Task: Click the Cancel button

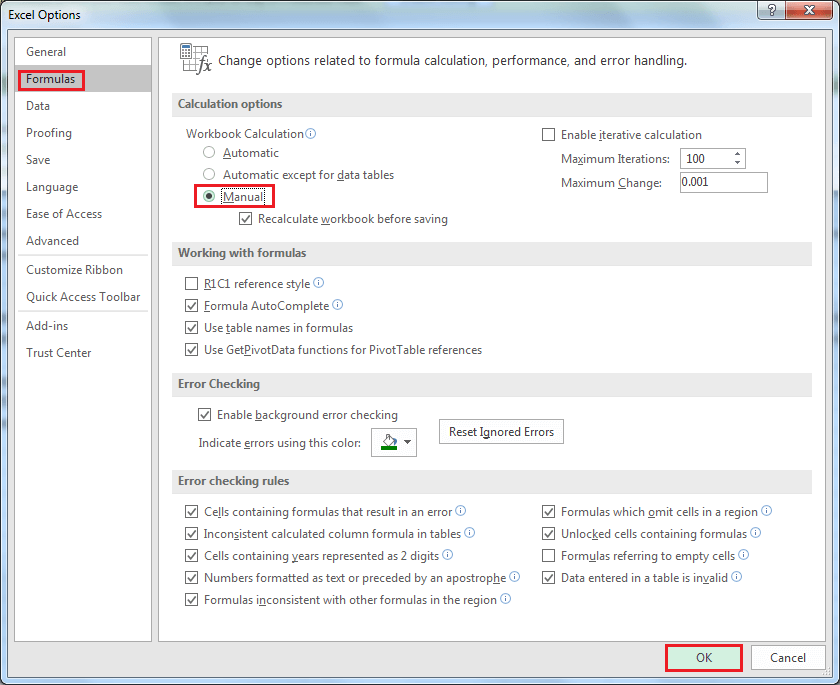Action: coord(788,657)
